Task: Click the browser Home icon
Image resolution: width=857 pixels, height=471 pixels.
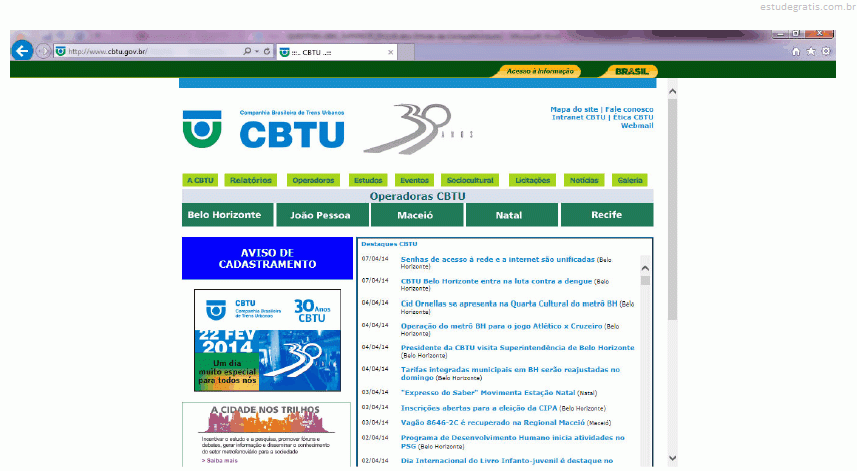Action: coord(796,51)
